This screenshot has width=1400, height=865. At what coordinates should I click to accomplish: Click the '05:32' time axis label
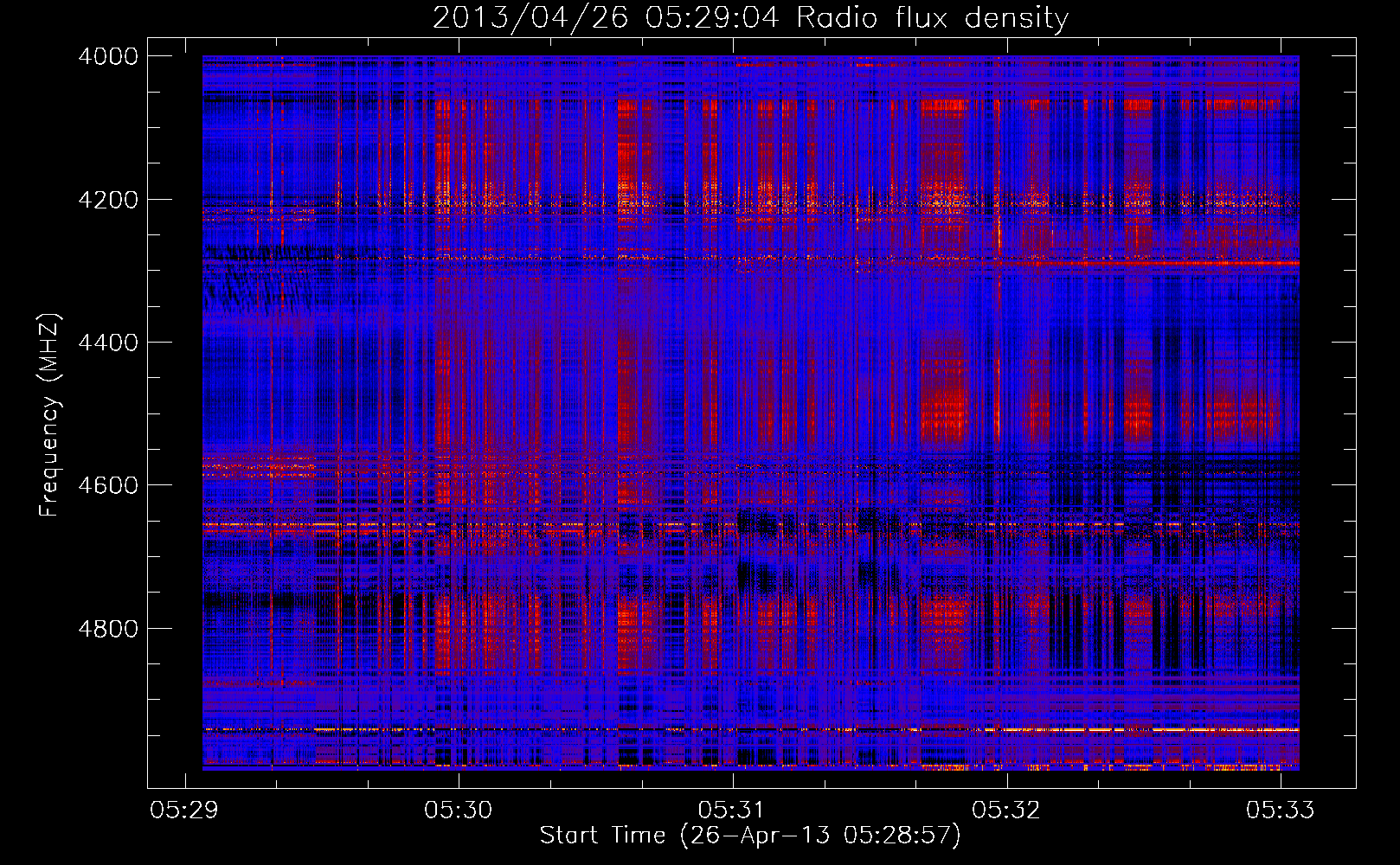[x=1005, y=810]
